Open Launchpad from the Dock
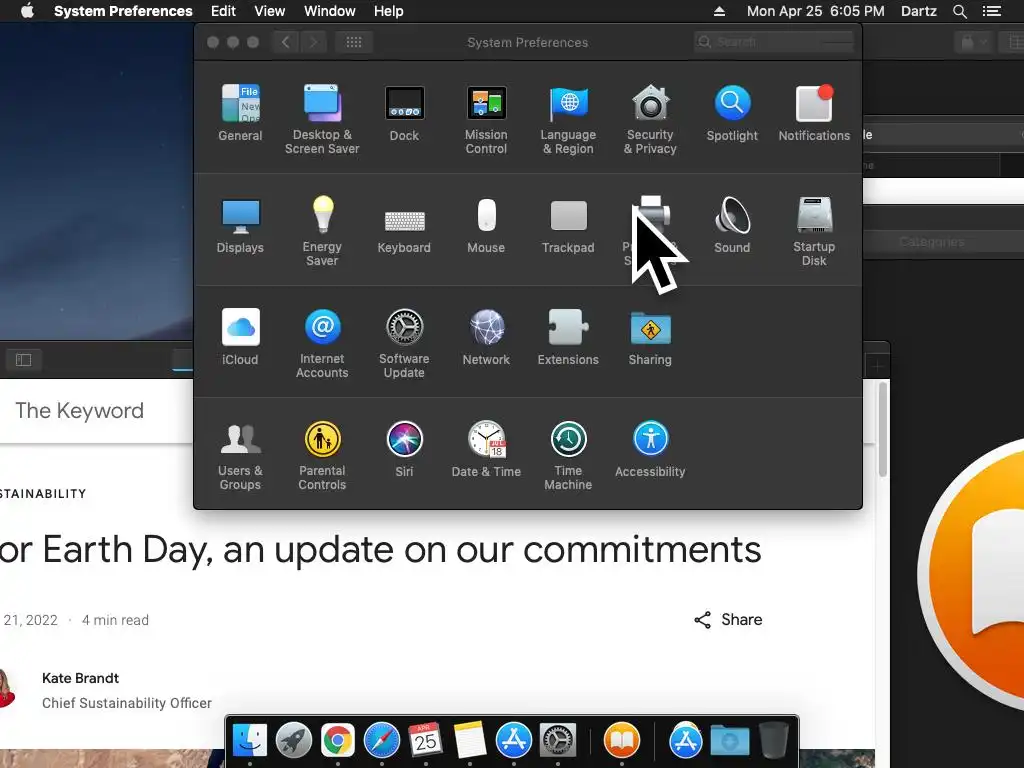This screenshot has height=768, width=1024. 294,741
